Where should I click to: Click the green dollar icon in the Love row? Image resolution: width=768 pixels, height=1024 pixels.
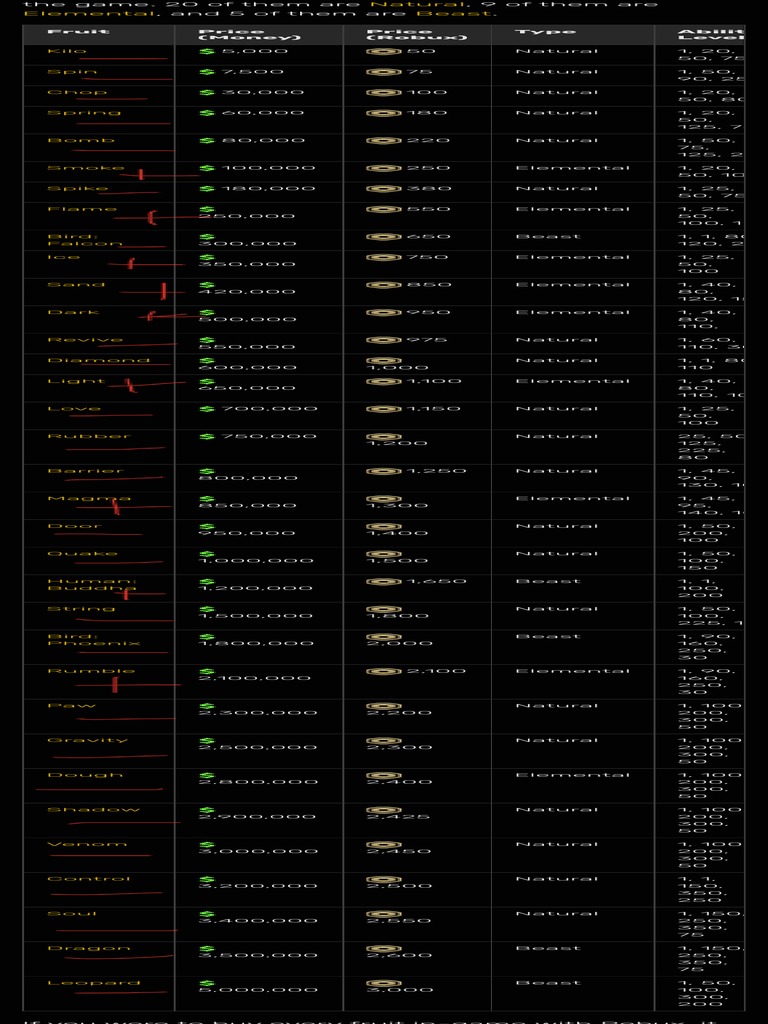click(x=206, y=409)
